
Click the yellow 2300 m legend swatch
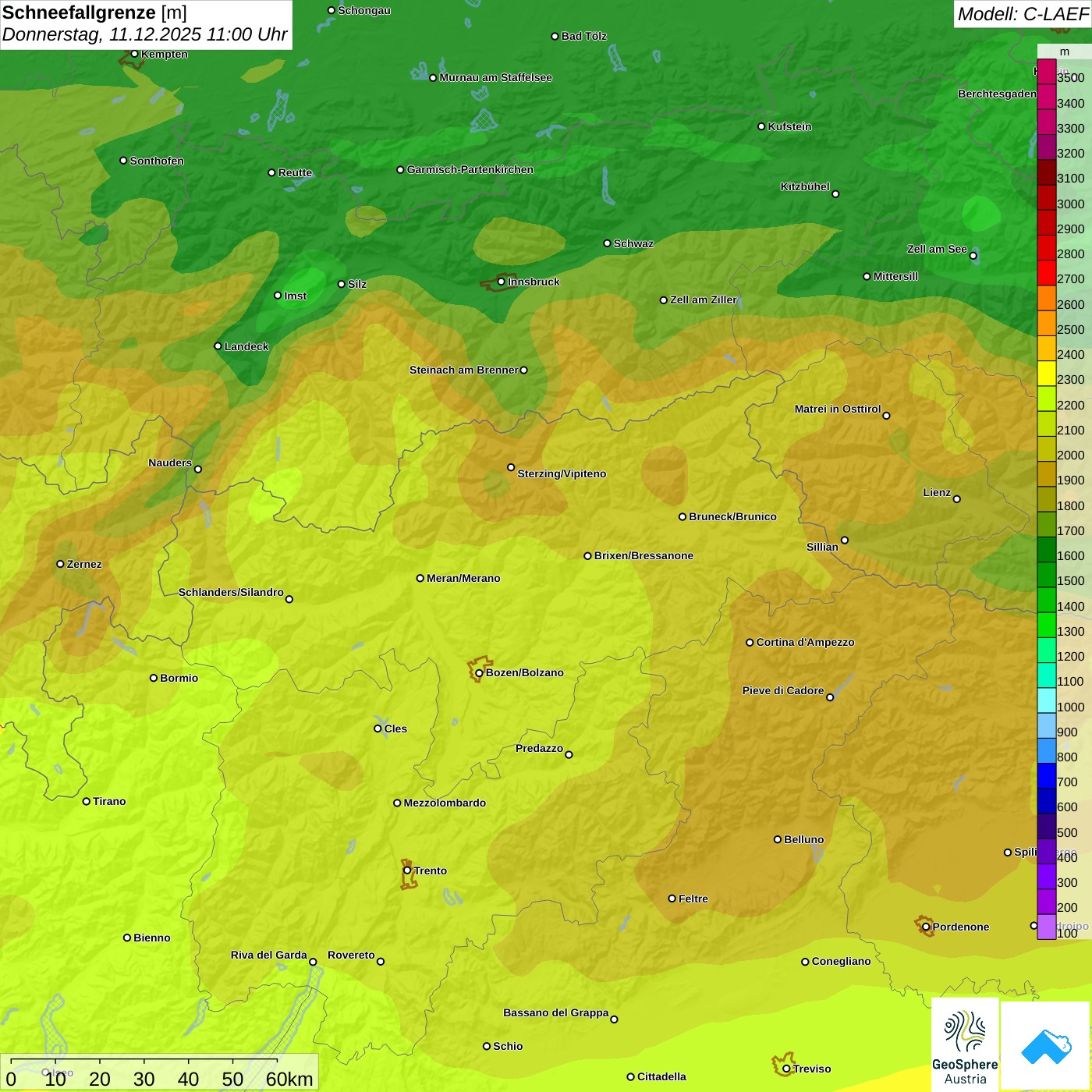[1047, 374]
